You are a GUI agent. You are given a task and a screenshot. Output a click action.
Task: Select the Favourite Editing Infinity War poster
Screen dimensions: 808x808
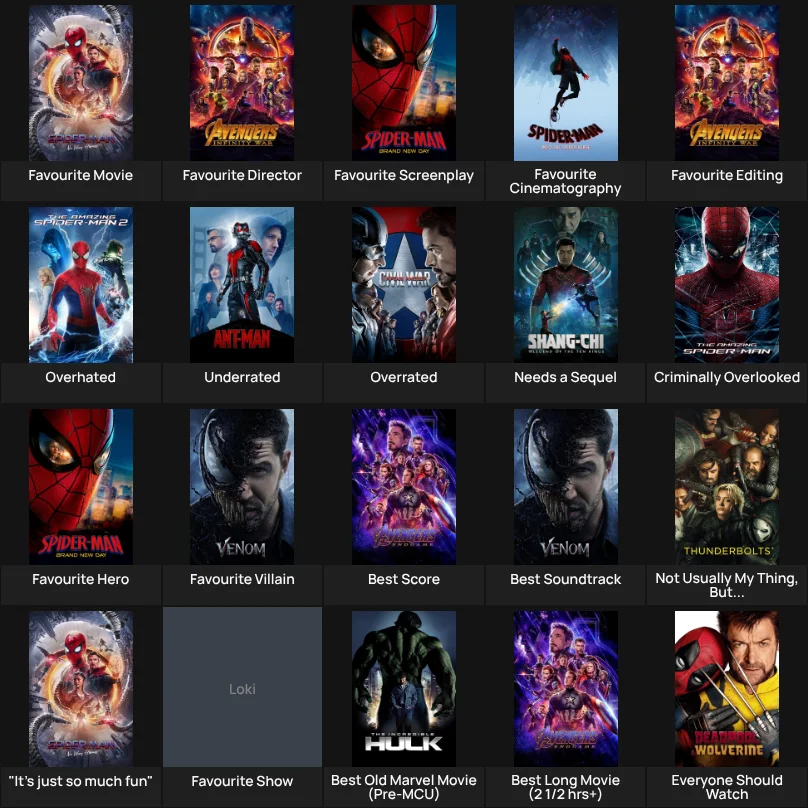[727, 83]
